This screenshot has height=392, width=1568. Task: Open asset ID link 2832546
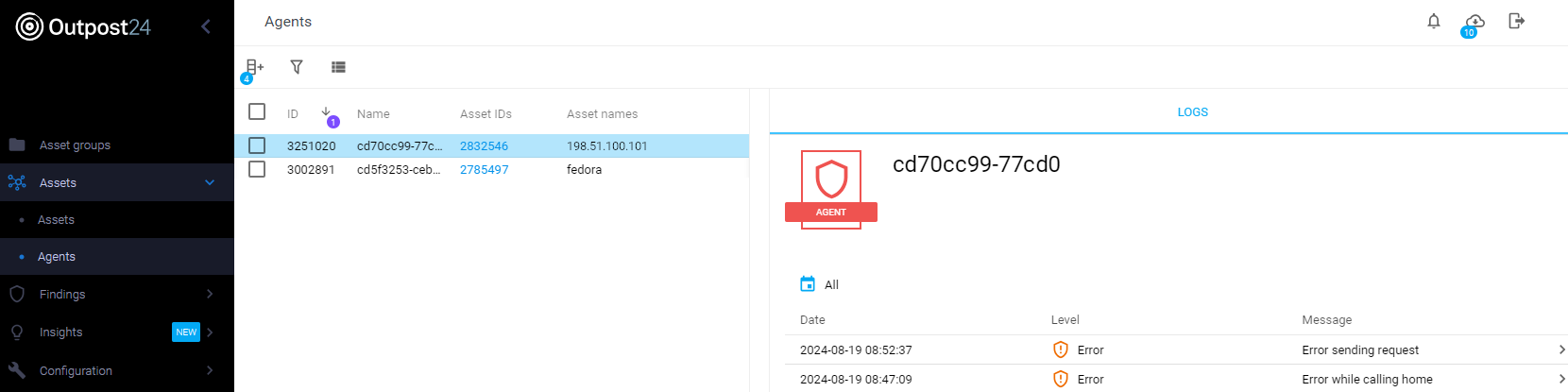point(484,146)
